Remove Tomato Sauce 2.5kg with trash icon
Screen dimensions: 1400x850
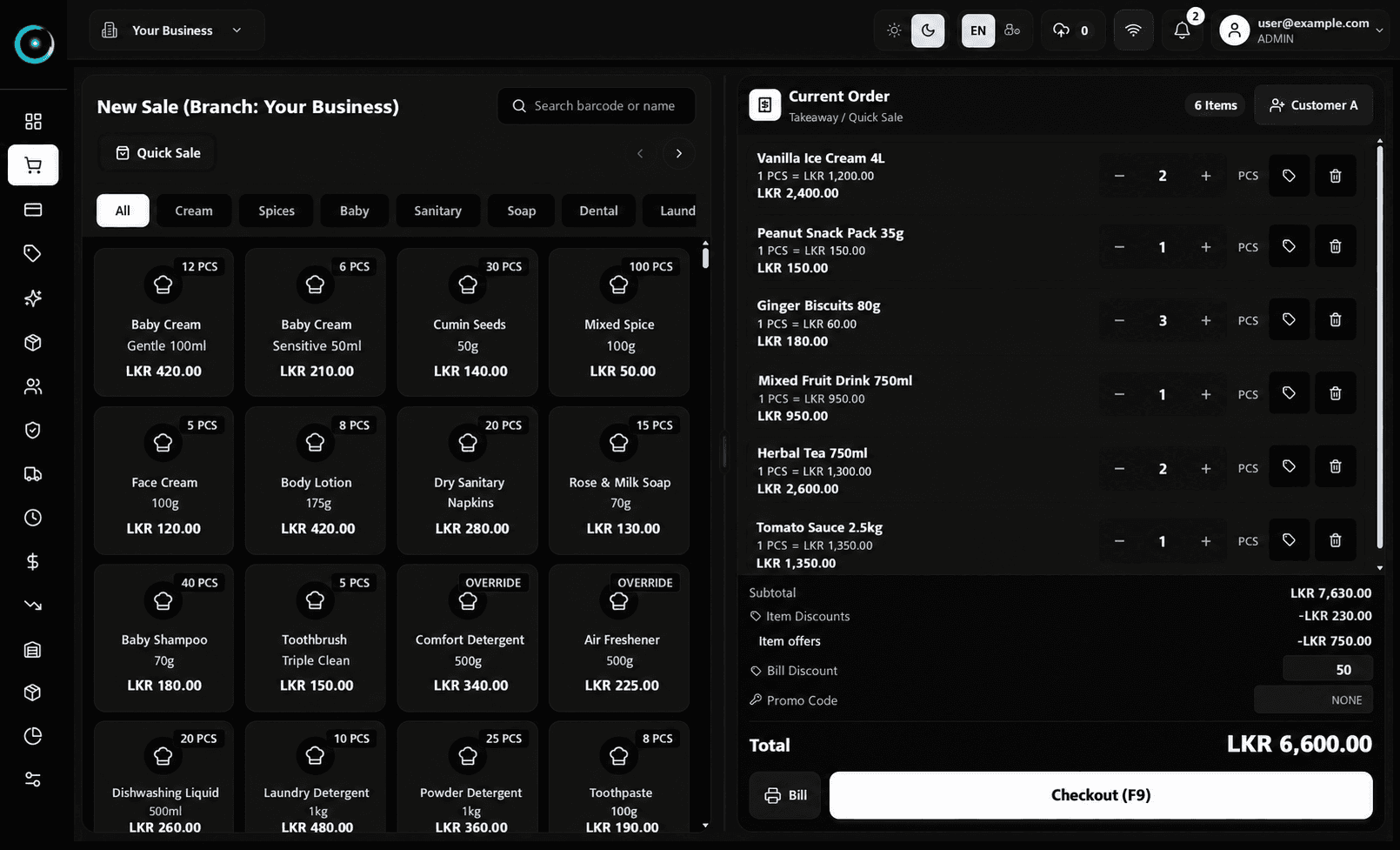(1335, 541)
